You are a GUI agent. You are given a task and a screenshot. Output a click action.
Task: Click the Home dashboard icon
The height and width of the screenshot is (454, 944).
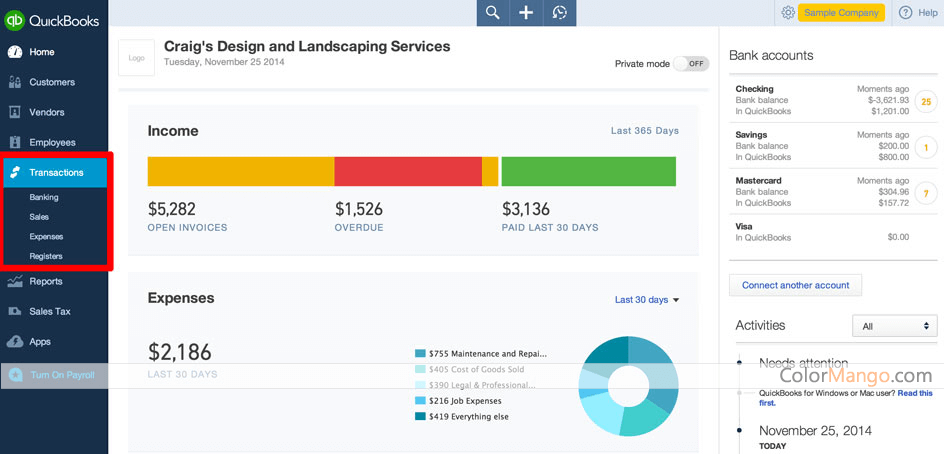15,52
